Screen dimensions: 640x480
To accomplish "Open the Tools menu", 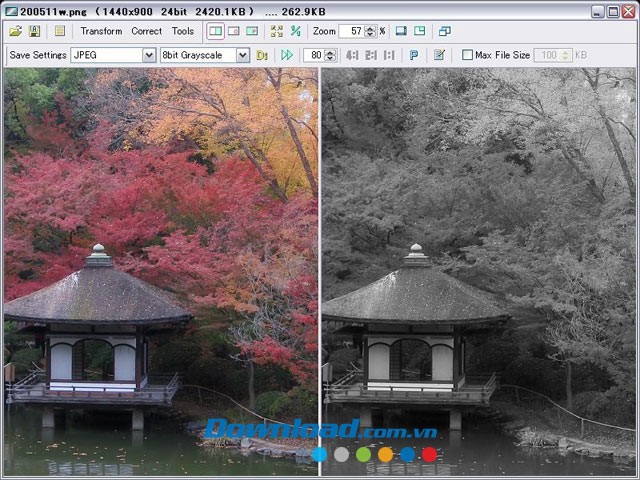I will point(183,31).
